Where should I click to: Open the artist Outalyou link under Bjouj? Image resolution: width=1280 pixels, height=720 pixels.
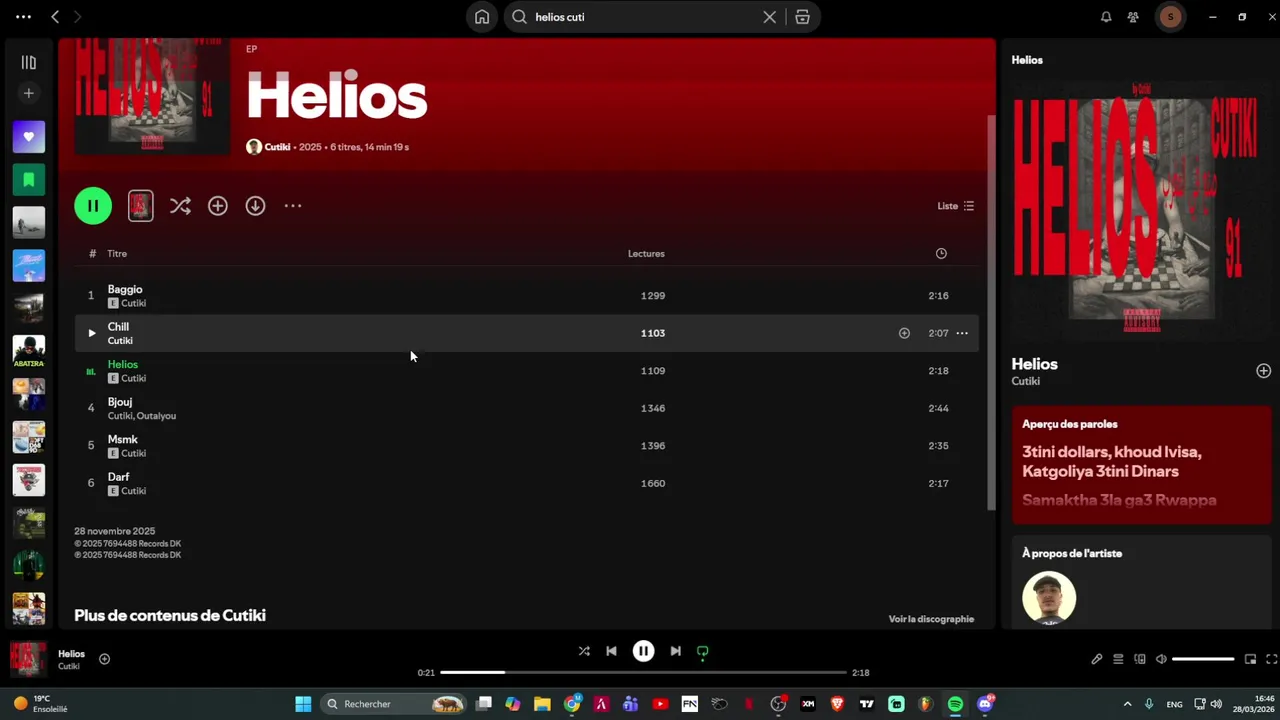click(156, 416)
